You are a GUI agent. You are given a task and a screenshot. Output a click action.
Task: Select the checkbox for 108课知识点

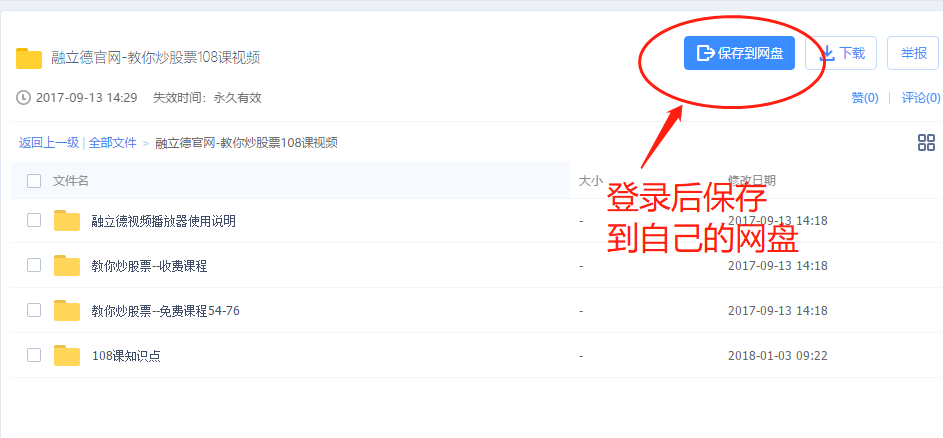click(34, 355)
